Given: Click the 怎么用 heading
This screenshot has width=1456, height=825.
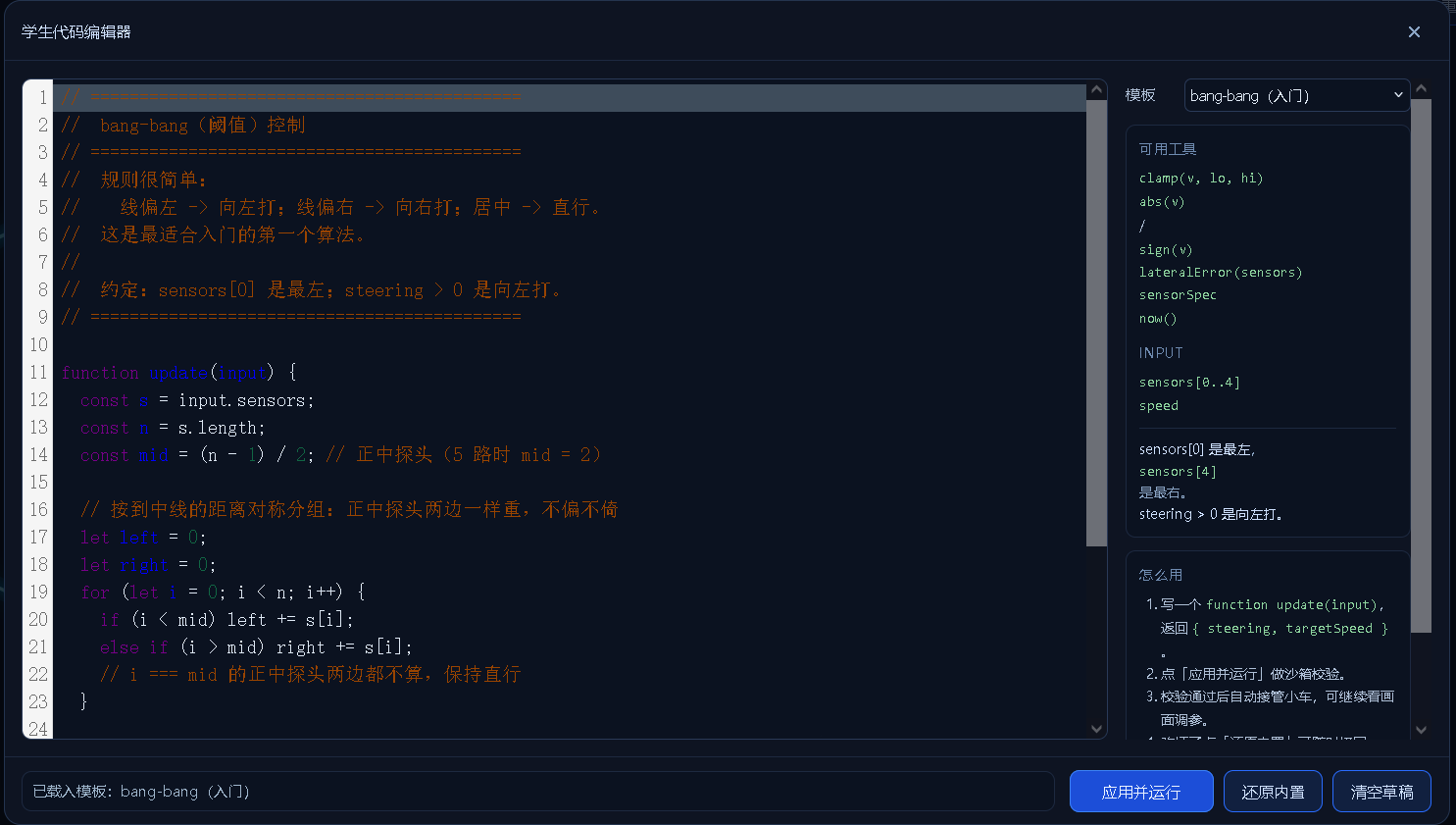Looking at the screenshot, I should [1161, 575].
